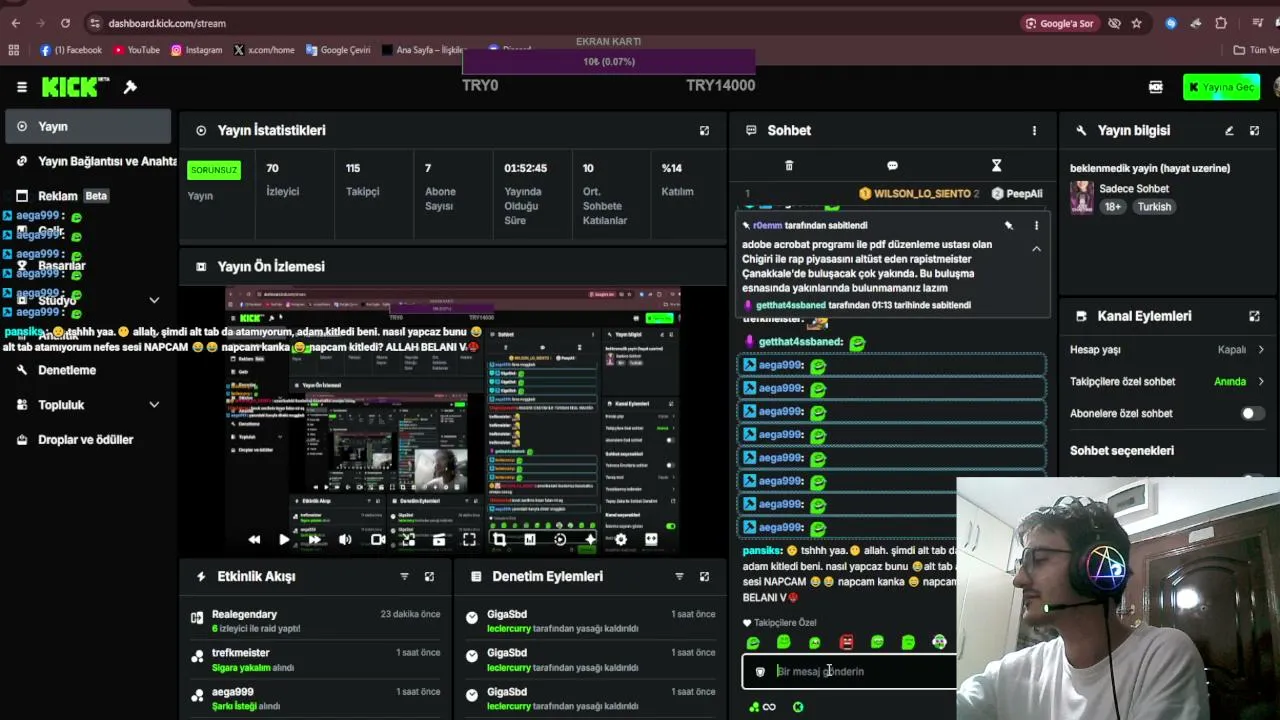Click the Yayına Geç button
The width and height of the screenshot is (1280, 720).
[1220, 87]
